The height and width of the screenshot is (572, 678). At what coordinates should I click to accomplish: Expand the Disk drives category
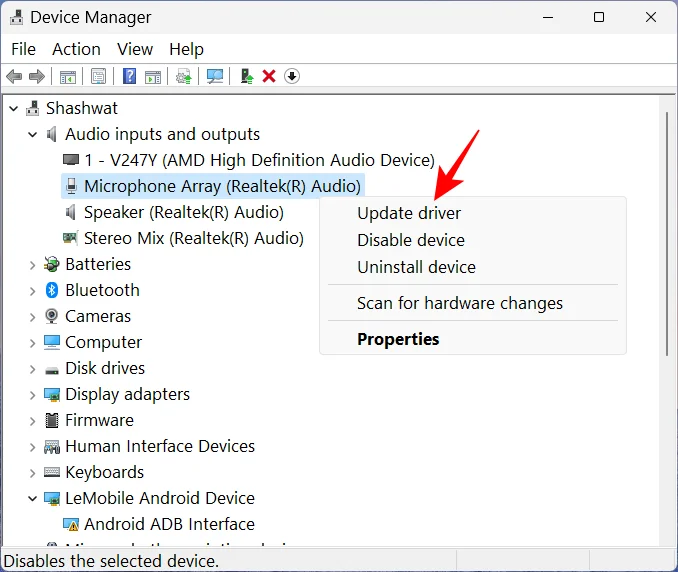32,369
